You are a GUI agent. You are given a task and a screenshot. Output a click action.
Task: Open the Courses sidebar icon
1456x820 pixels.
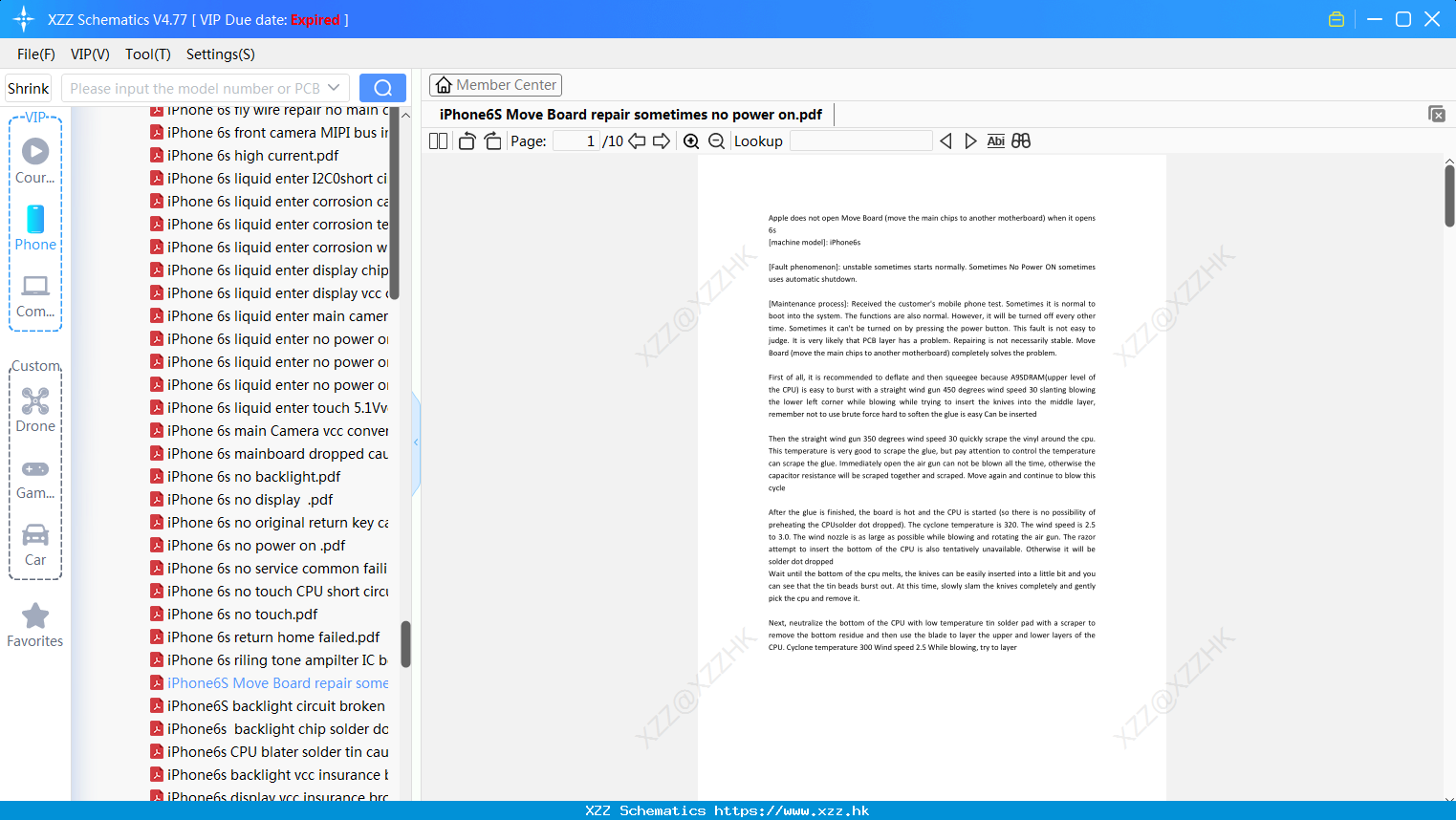(x=35, y=161)
